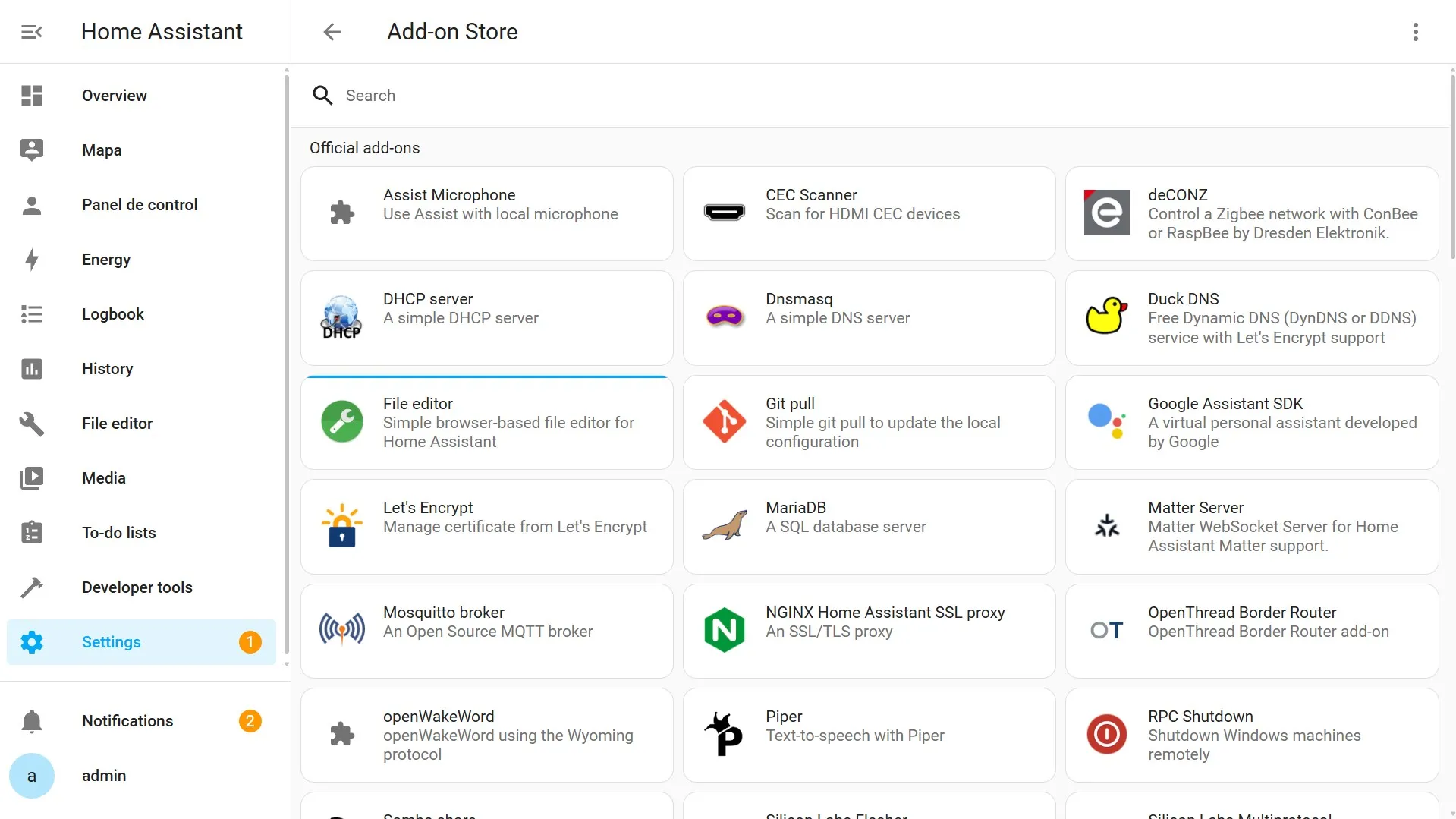Select the Settings sidebar label
Image resolution: width=1456 pixels, height=819 pixels.
pyautogui.click(x=111, y=642)
